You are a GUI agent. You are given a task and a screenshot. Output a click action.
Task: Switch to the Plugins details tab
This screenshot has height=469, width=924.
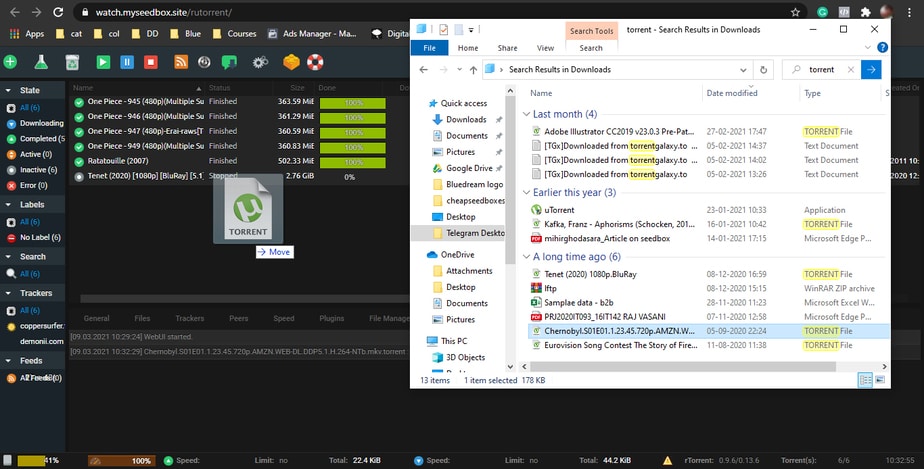[332, 318]
